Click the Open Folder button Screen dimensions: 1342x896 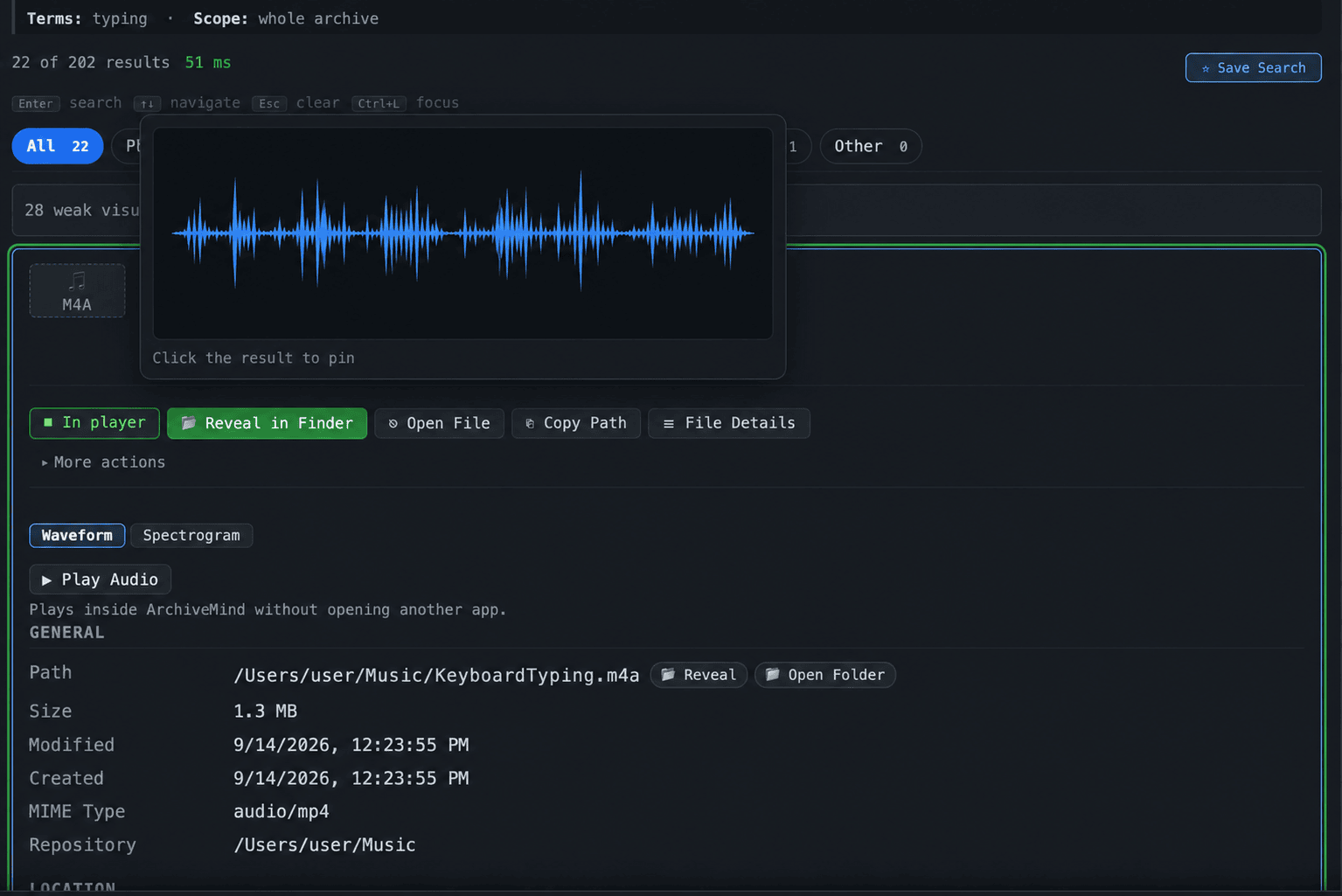click(x=824, y=675)
